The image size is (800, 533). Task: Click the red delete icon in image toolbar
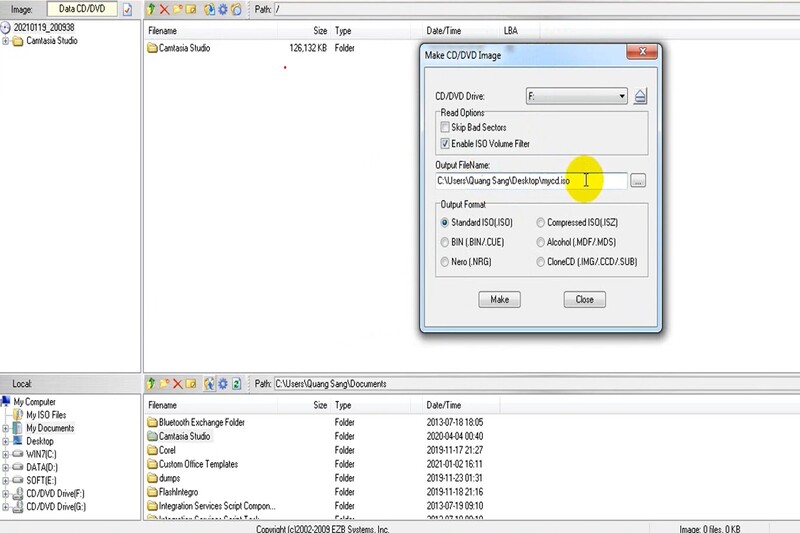click(165, 9)
